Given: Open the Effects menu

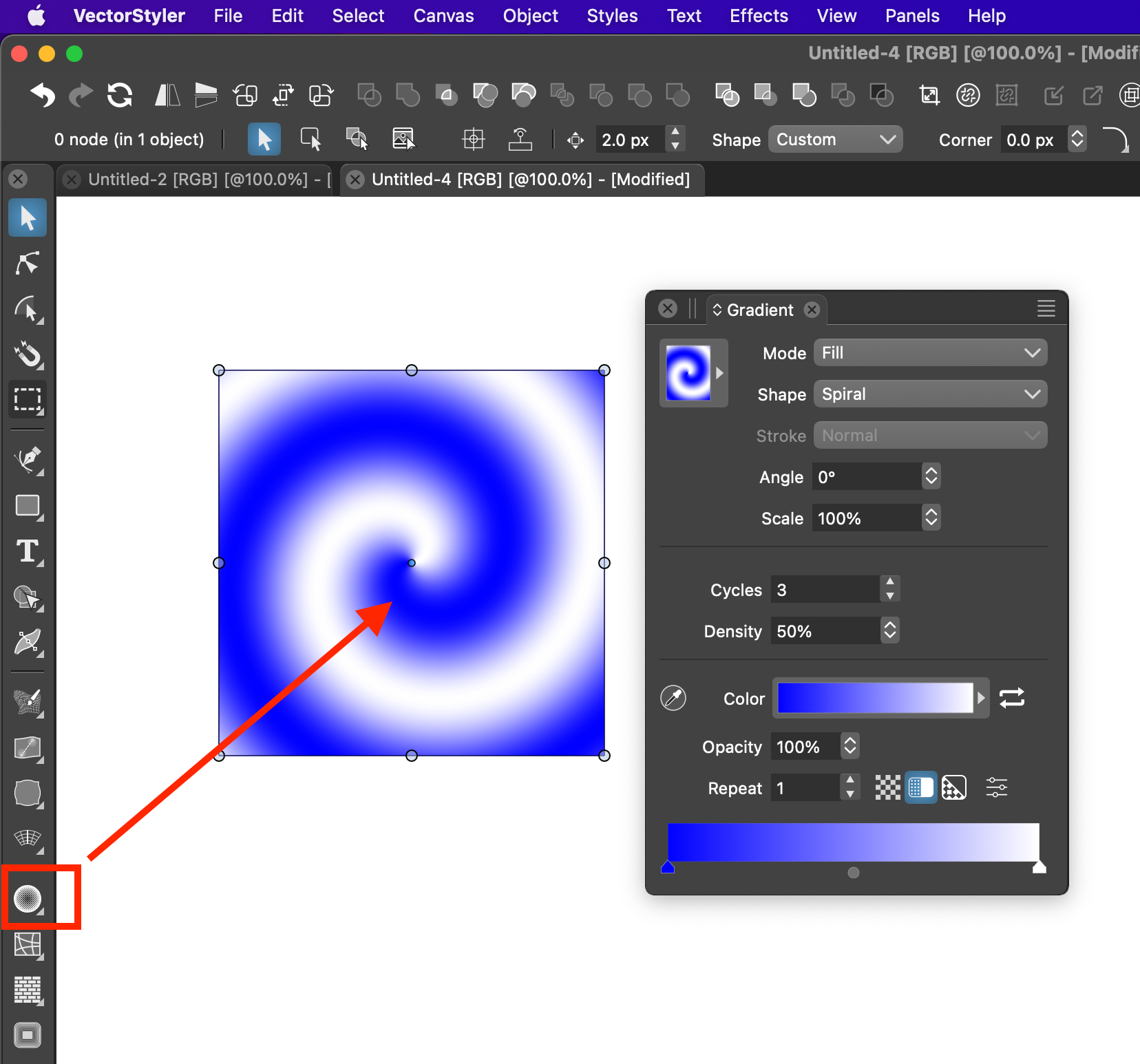Looking at the screenshot, I should (759, 16).
